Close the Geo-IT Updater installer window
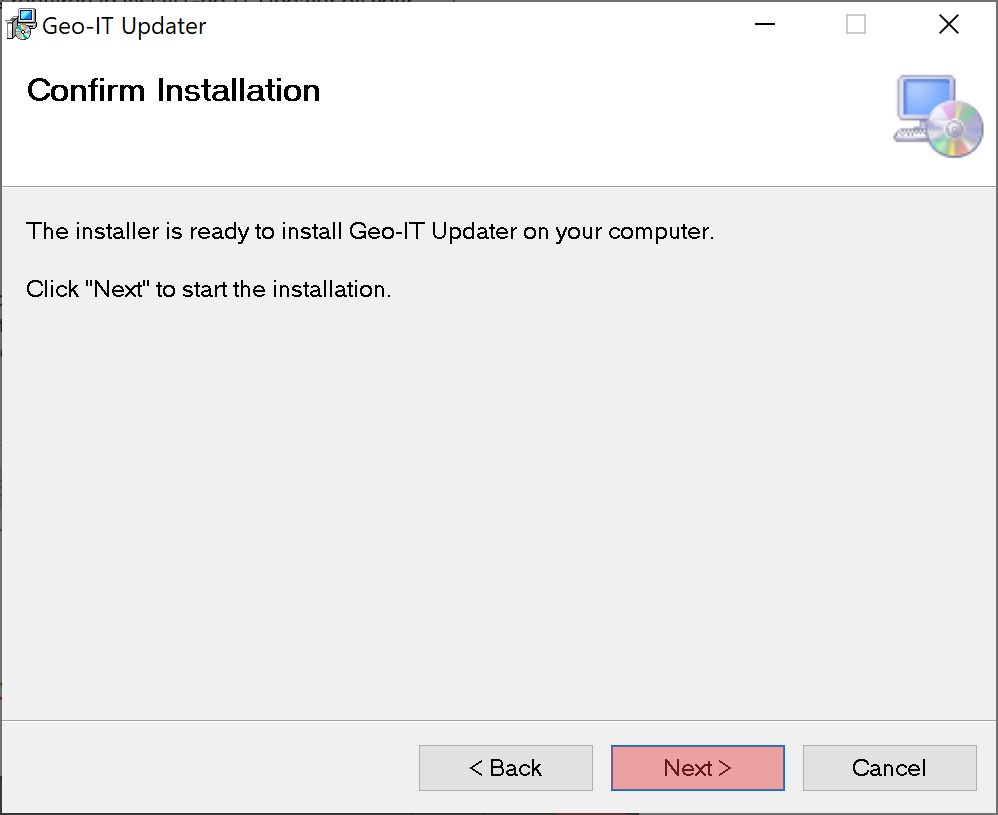Image resolution: width=998 pixels, height=815 pixels. [948, 25]
